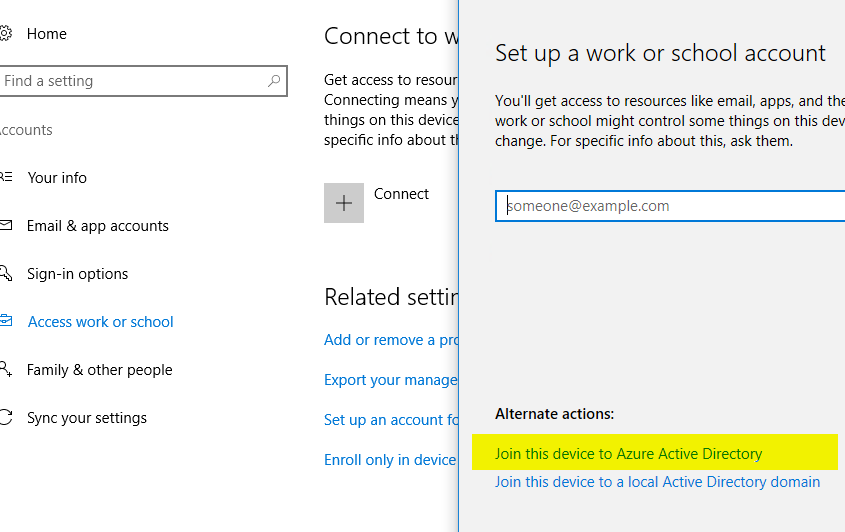Viewport: 845px width, 532px height.
Task: Open Home settings label
Action: (47, 34)
